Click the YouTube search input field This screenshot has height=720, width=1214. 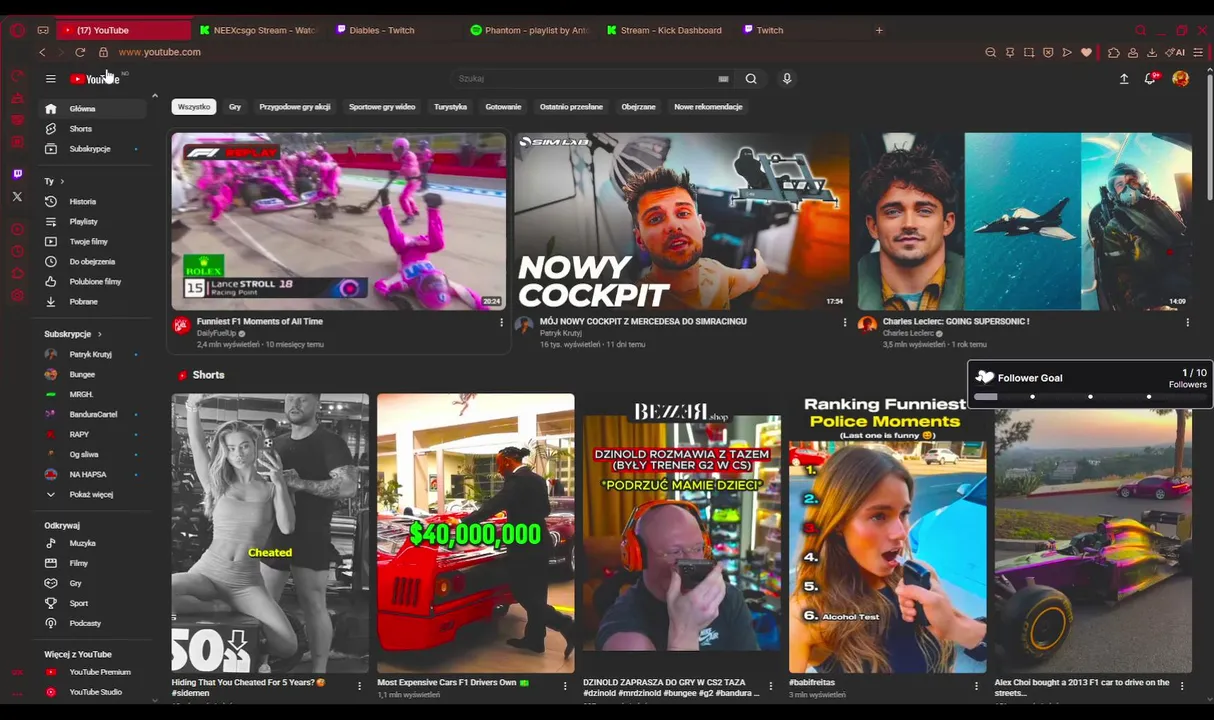point(585,78)
